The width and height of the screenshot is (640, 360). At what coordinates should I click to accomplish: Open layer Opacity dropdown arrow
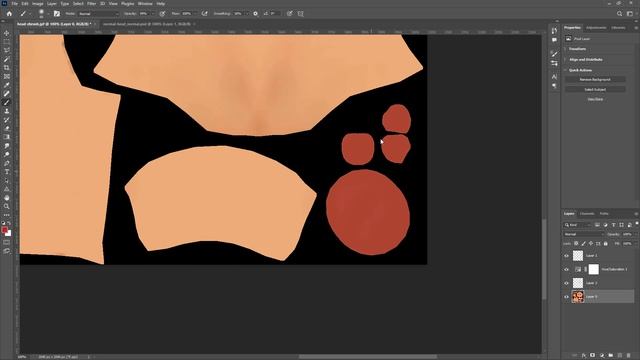click(635, 234)
